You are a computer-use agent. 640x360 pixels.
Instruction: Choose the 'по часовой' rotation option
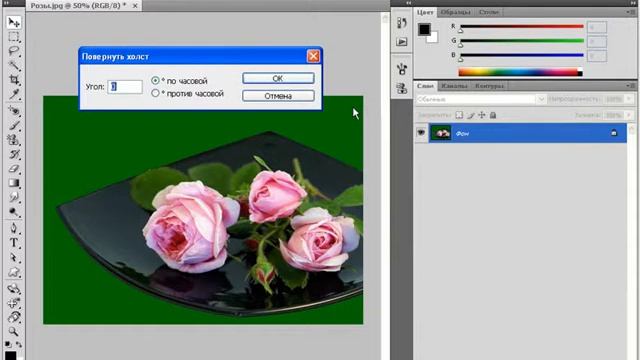pyautogui.click(x=155, y=81)
